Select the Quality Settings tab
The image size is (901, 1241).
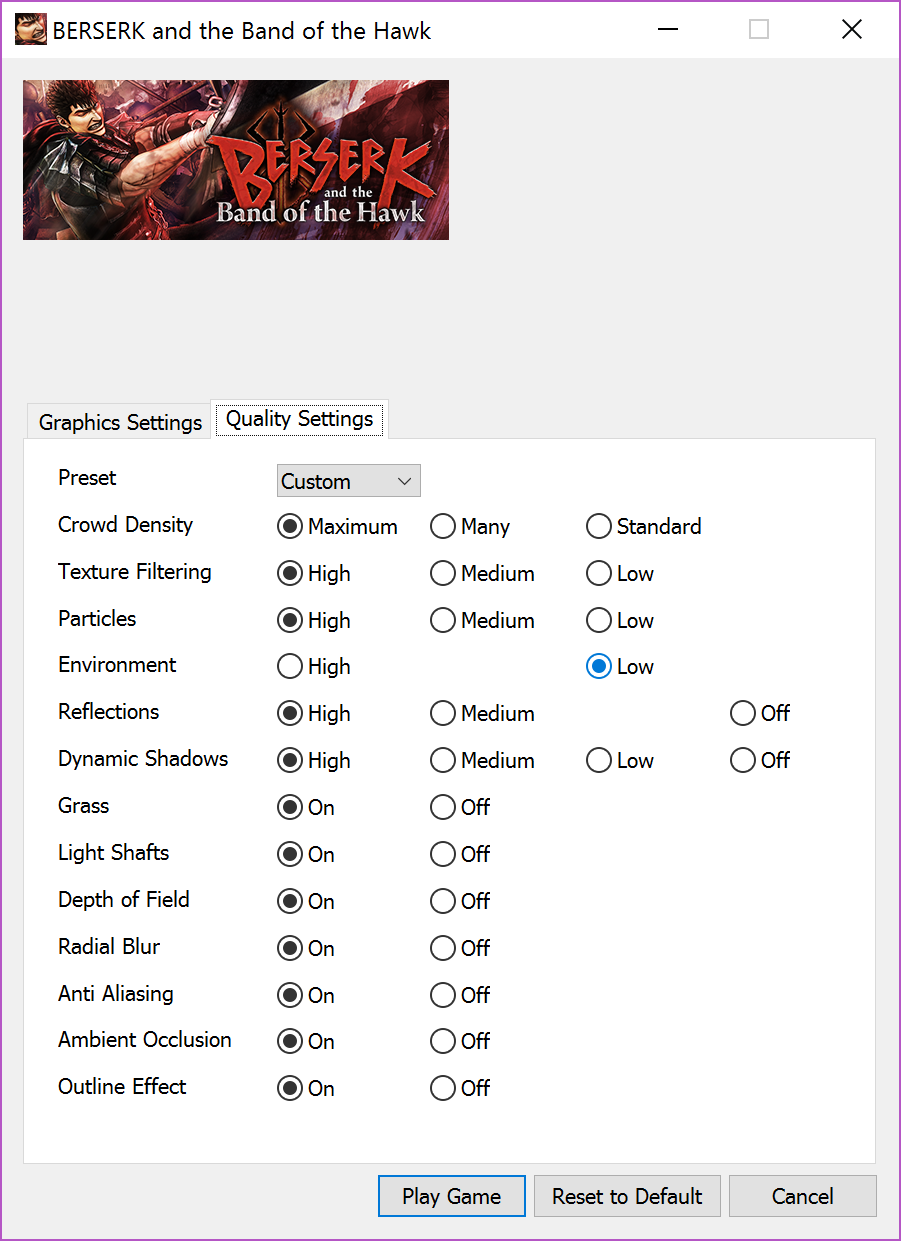299,419
